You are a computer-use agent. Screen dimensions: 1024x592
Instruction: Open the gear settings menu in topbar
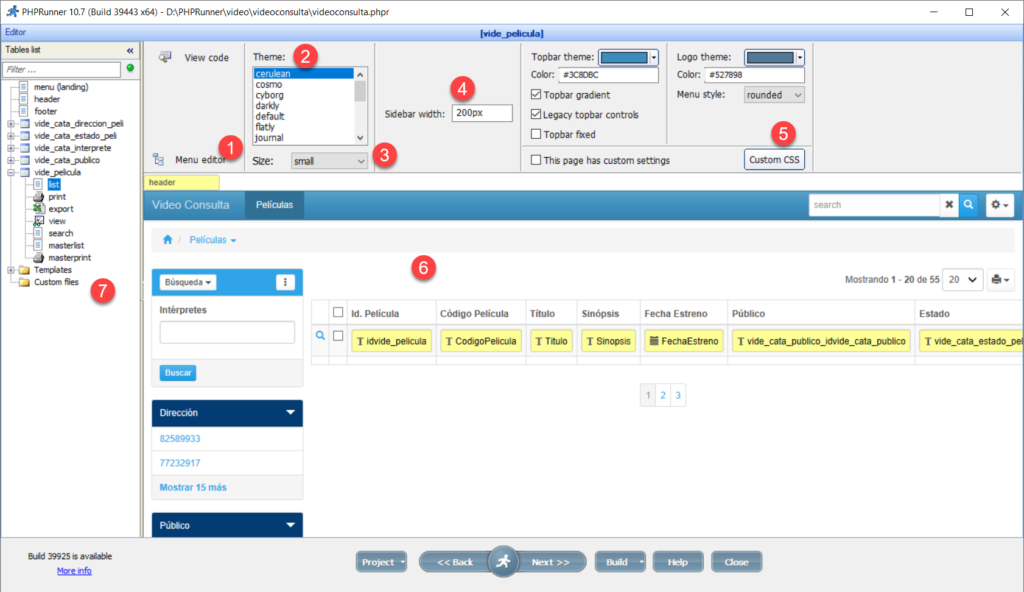click(x=999, y=205)
